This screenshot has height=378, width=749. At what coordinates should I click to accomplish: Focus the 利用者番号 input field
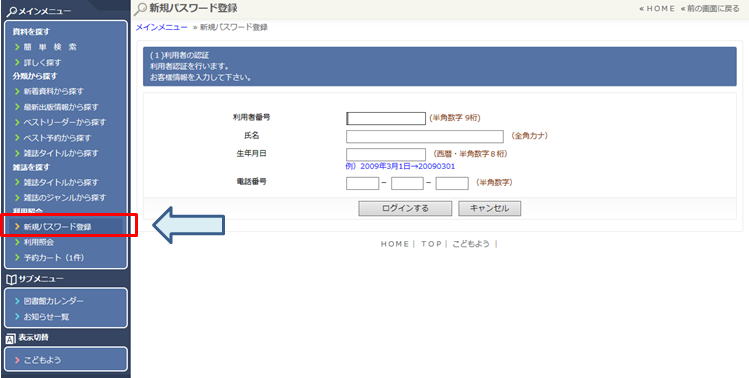(386, 119)
